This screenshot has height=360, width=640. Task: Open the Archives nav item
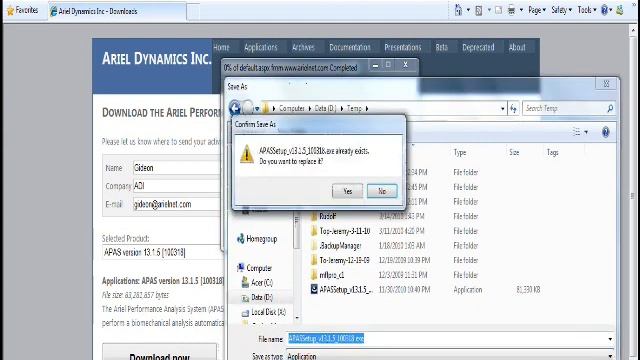tap(303, 47)
